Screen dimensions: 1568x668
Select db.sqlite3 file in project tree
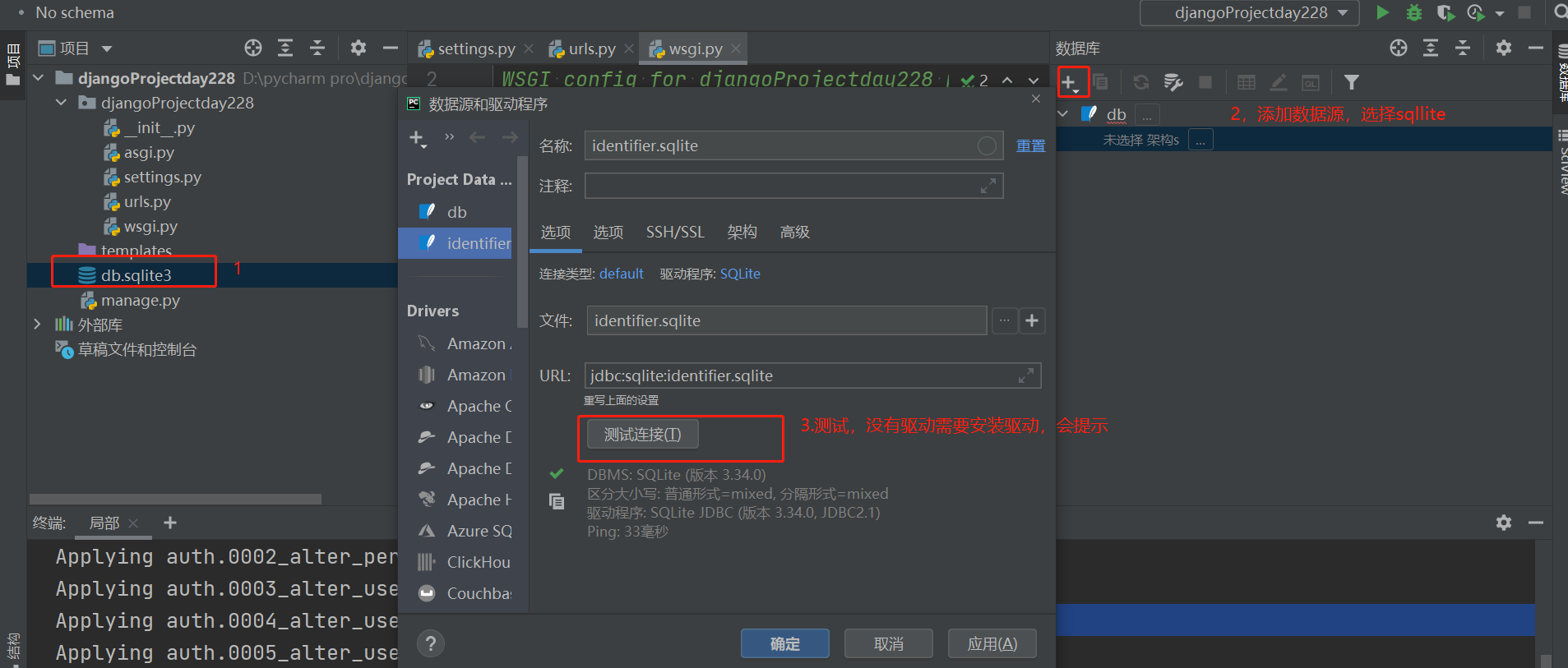[x=136, y=275]
